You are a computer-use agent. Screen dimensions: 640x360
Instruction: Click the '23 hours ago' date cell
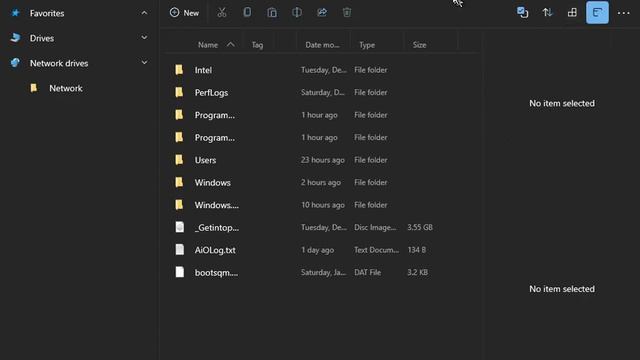click(322, 160)
